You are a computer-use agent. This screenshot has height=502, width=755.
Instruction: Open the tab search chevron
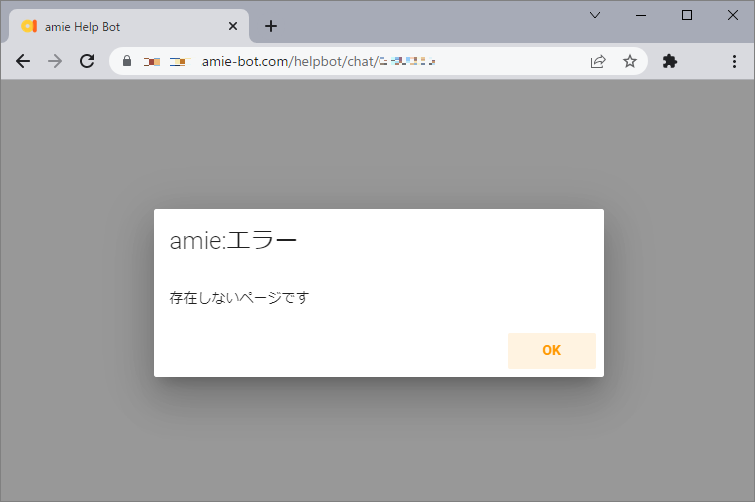tap(595, 15)
